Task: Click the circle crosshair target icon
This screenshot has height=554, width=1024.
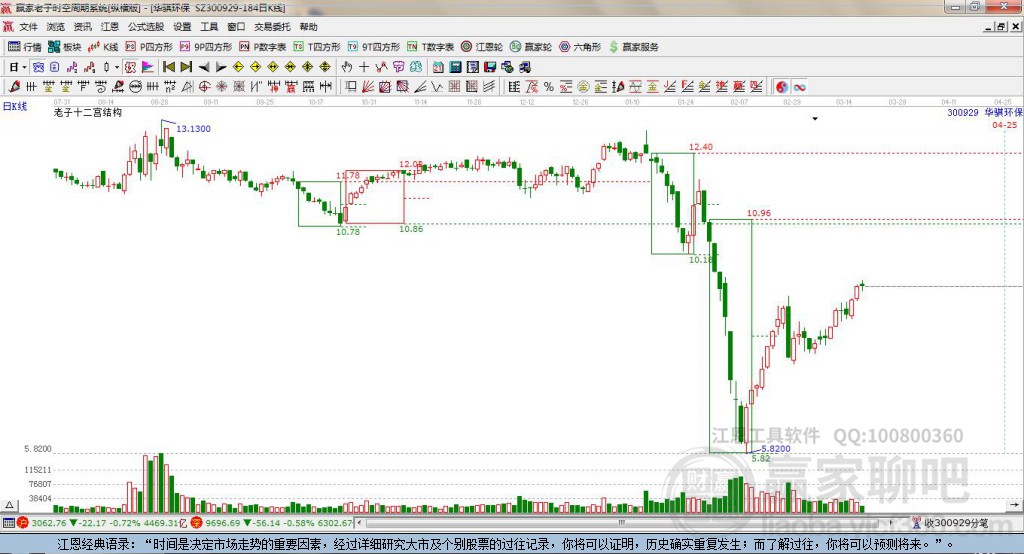Action: (x=204, y=87)
